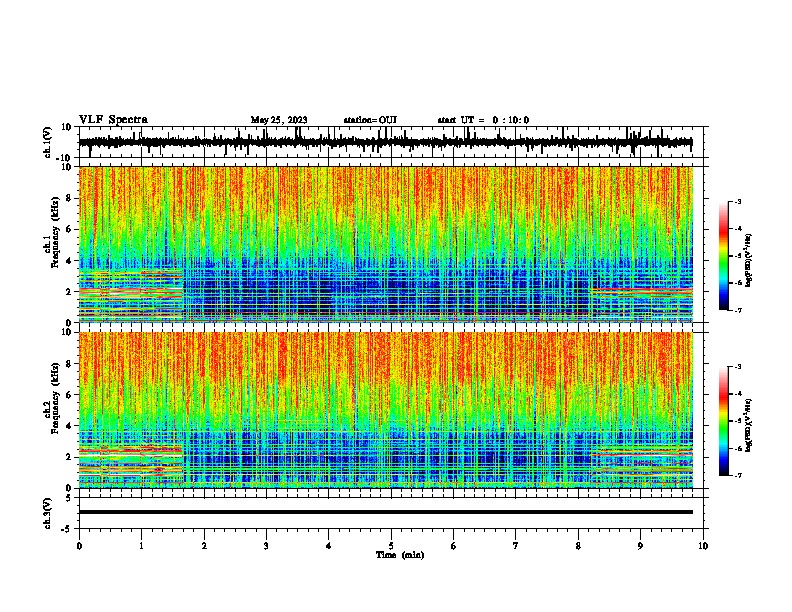
Task: Click the ch.1 spectrogram plot
Action: tap(386, 244)
